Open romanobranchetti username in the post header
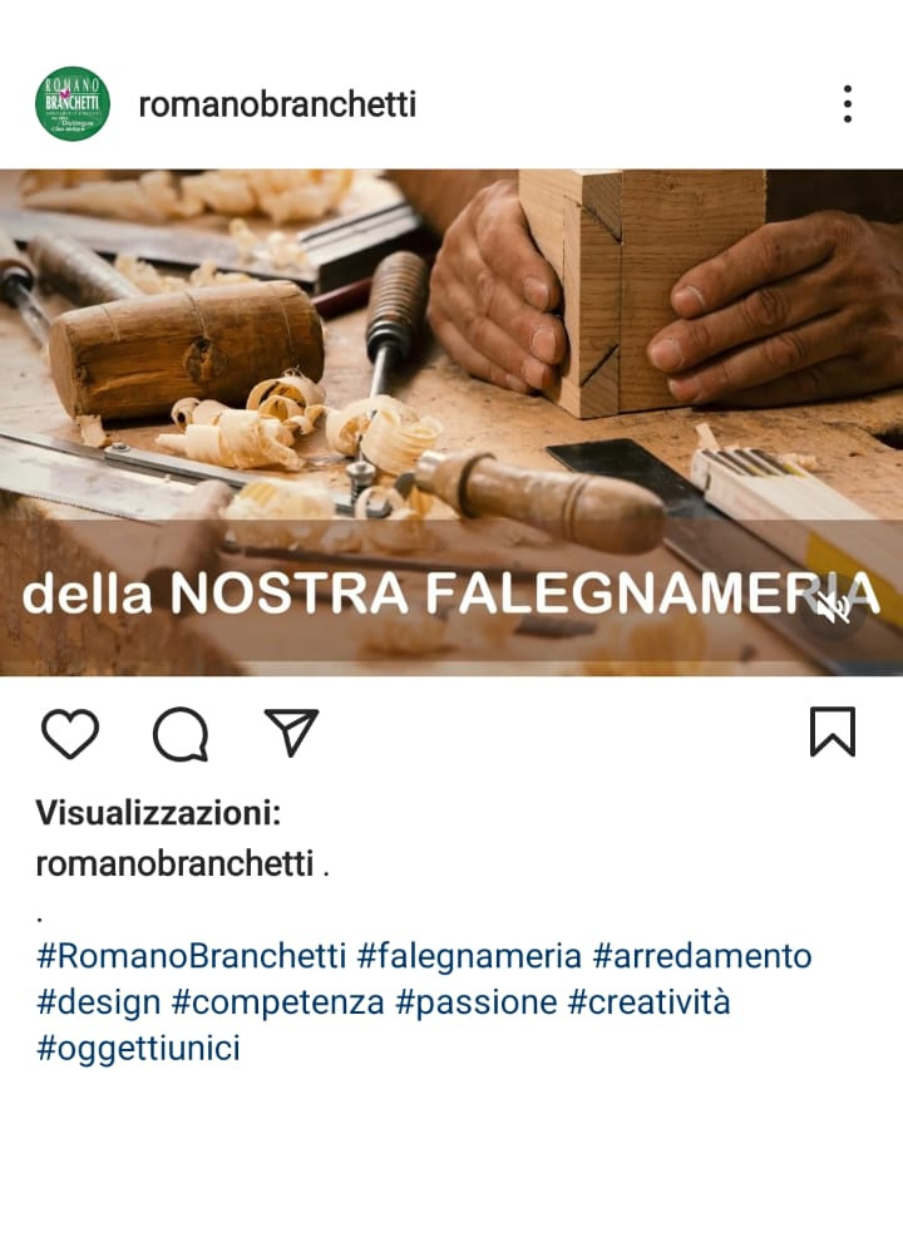 coord(277,104)
